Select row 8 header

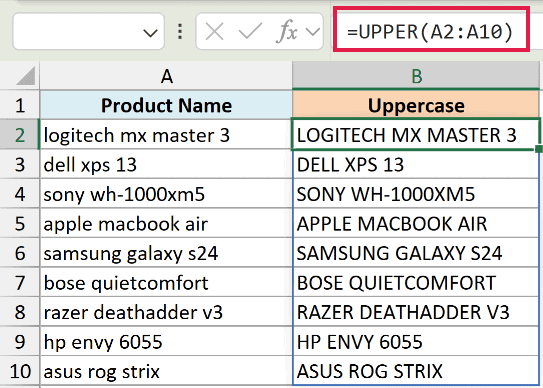pos(20,311)
